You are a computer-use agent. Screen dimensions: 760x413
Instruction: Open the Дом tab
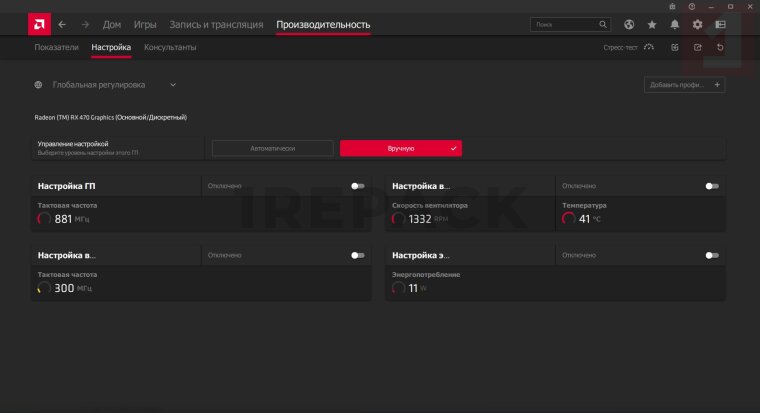coord(112,24)
